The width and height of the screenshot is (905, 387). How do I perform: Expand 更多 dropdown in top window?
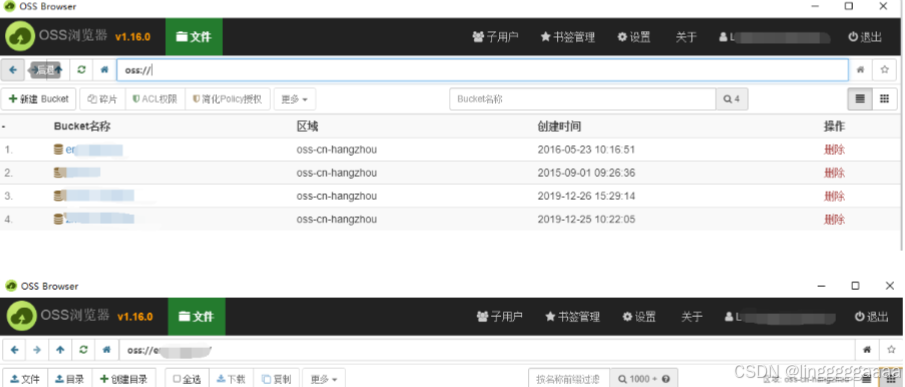pos(294,99)
